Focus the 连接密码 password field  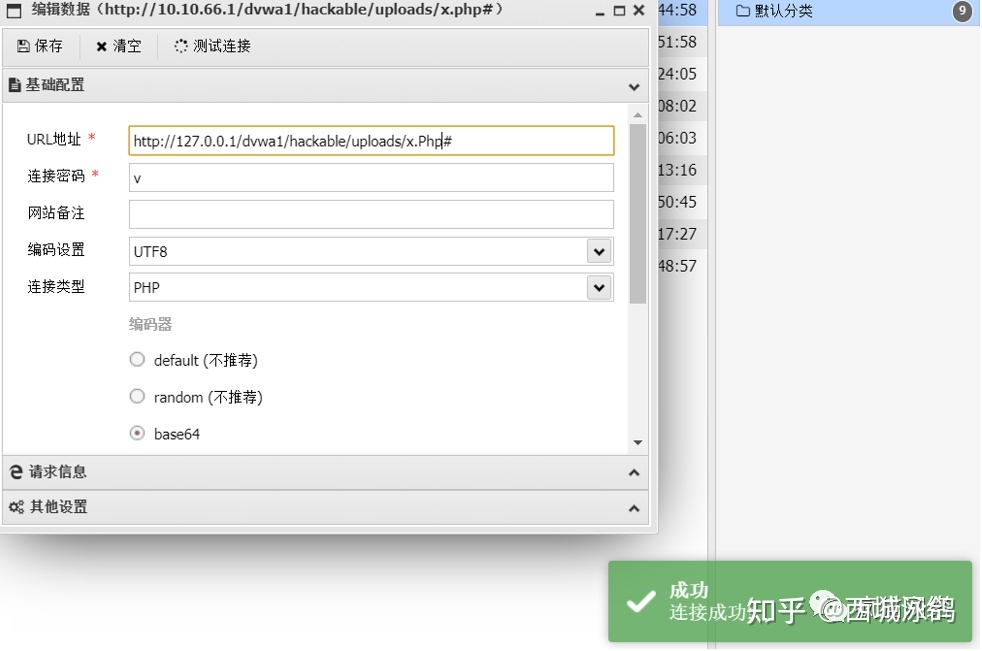coord(371,177)
